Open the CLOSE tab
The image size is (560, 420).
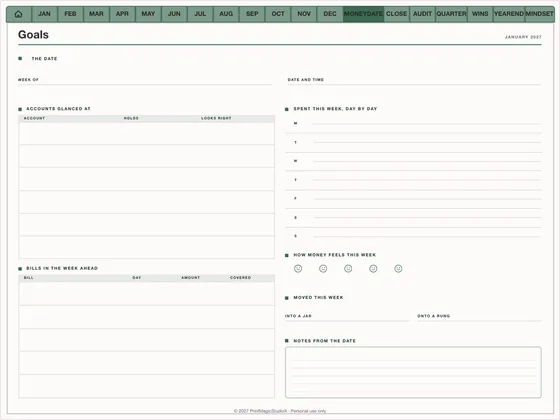pyautogui.click(x=396, y=14)
